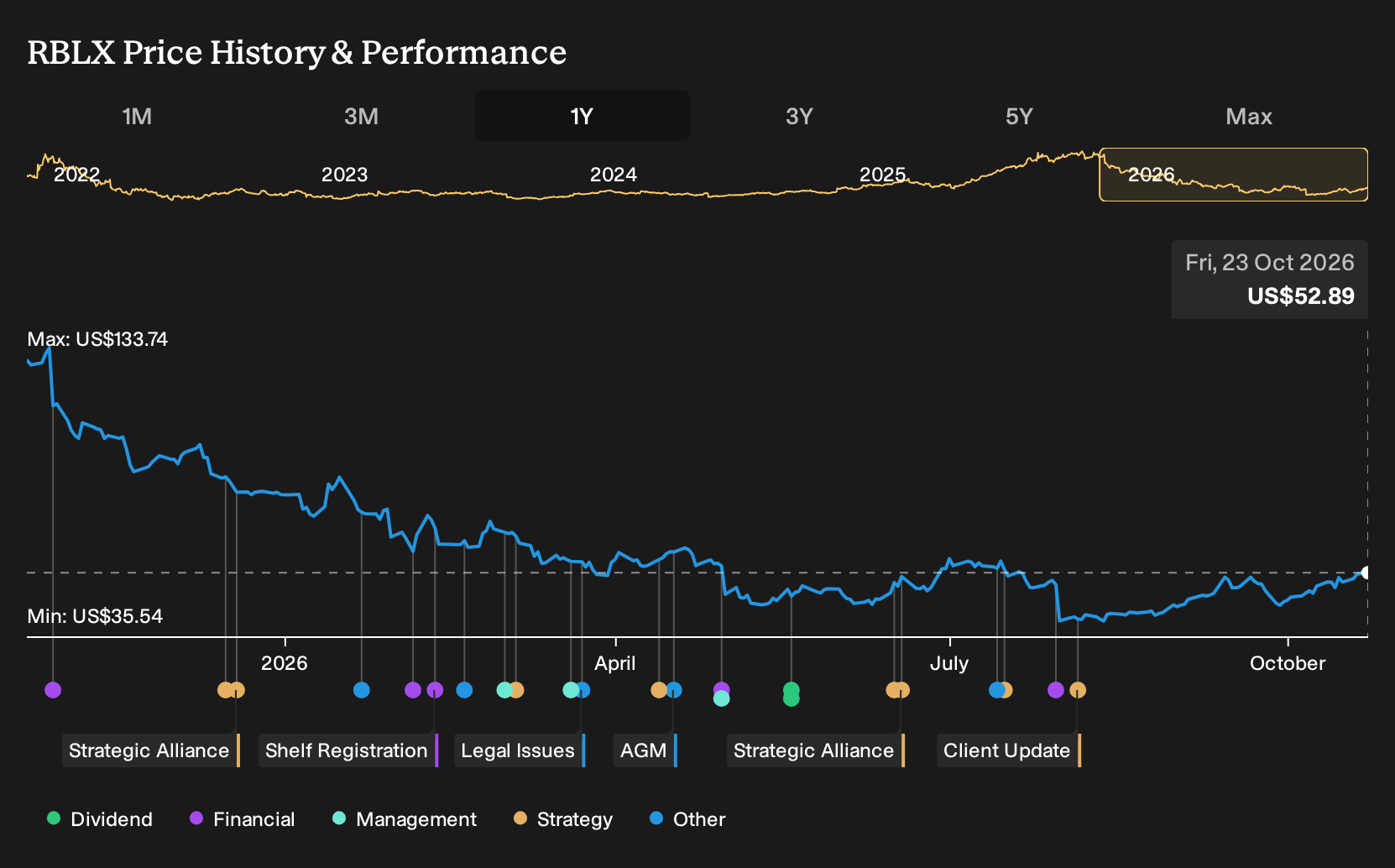This screenshot has width=1395, height=868.
Task: Switch to the 5Y time range tab
Action: tap(1019, 117)
